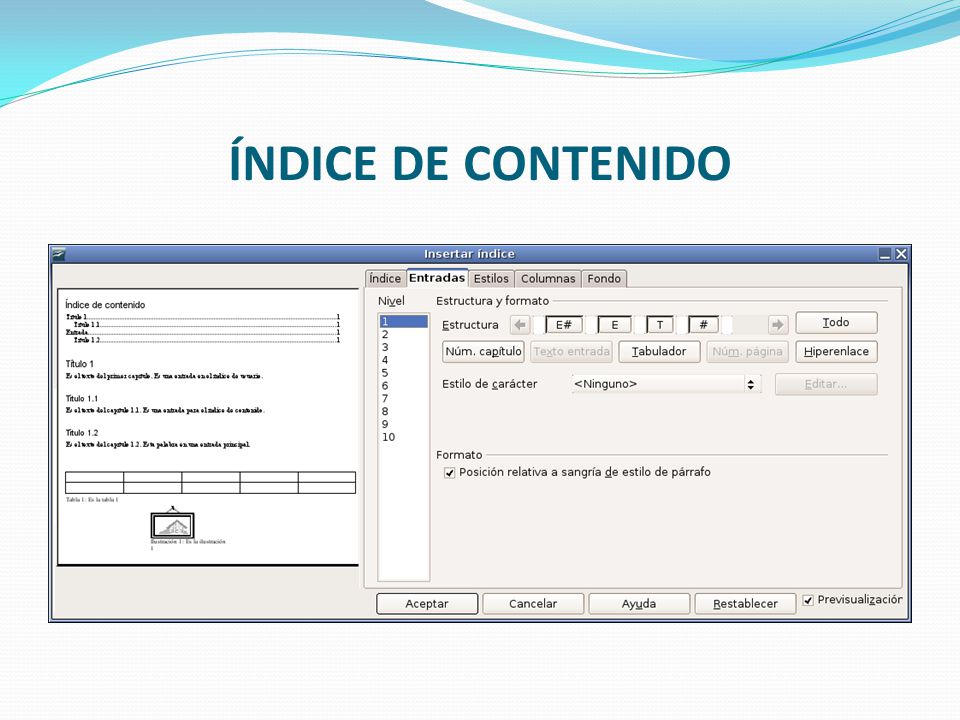This screenshot has height=720, width=960.
Task: Select level 5 in the Nivel list
Action: [403, 373]
